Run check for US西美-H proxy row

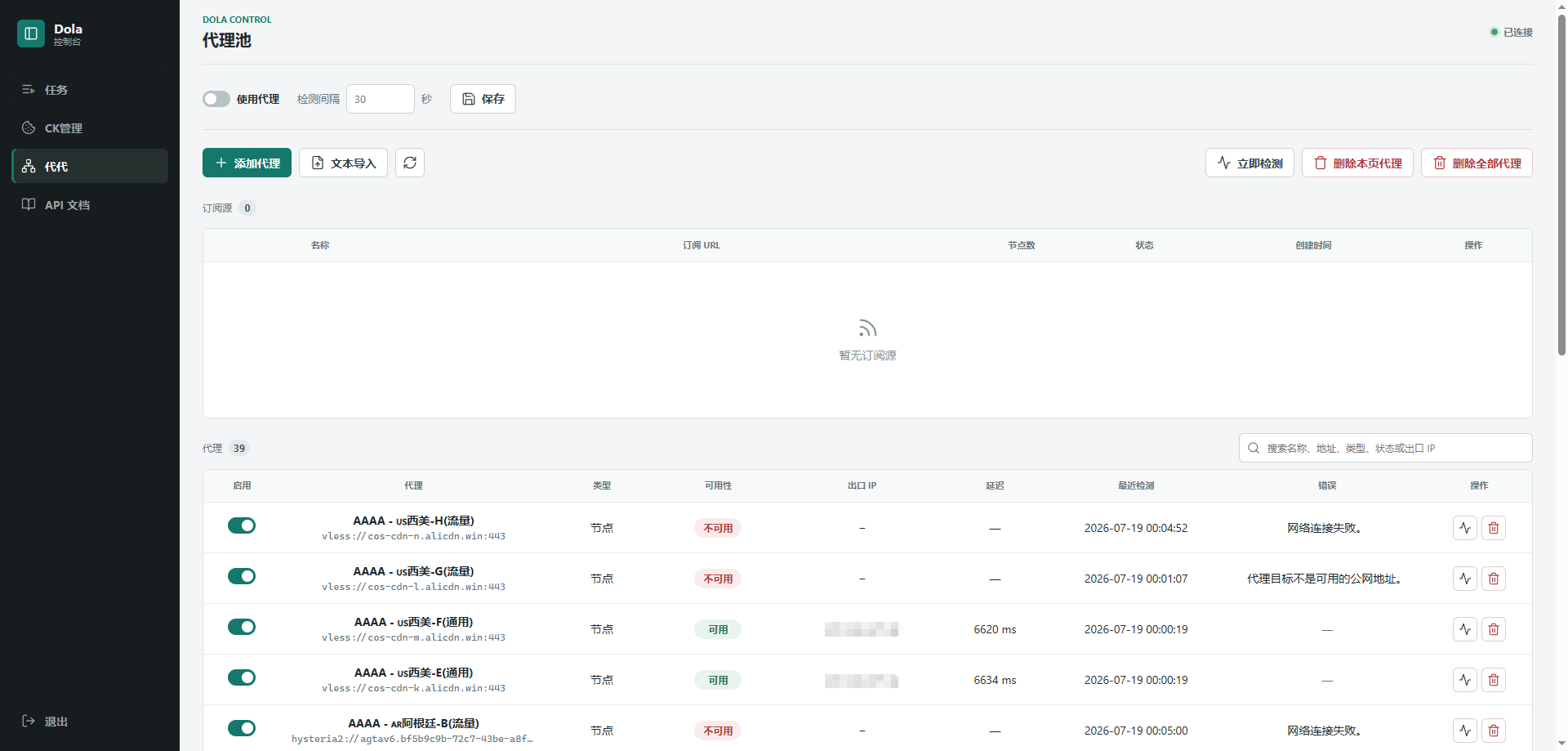[x=1465, y=528]
